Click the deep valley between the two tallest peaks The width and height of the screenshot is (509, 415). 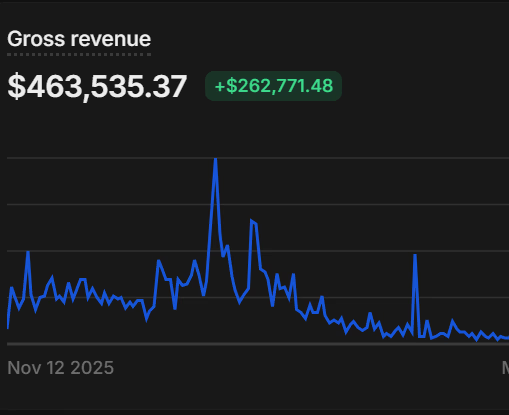tap(240, 302)
